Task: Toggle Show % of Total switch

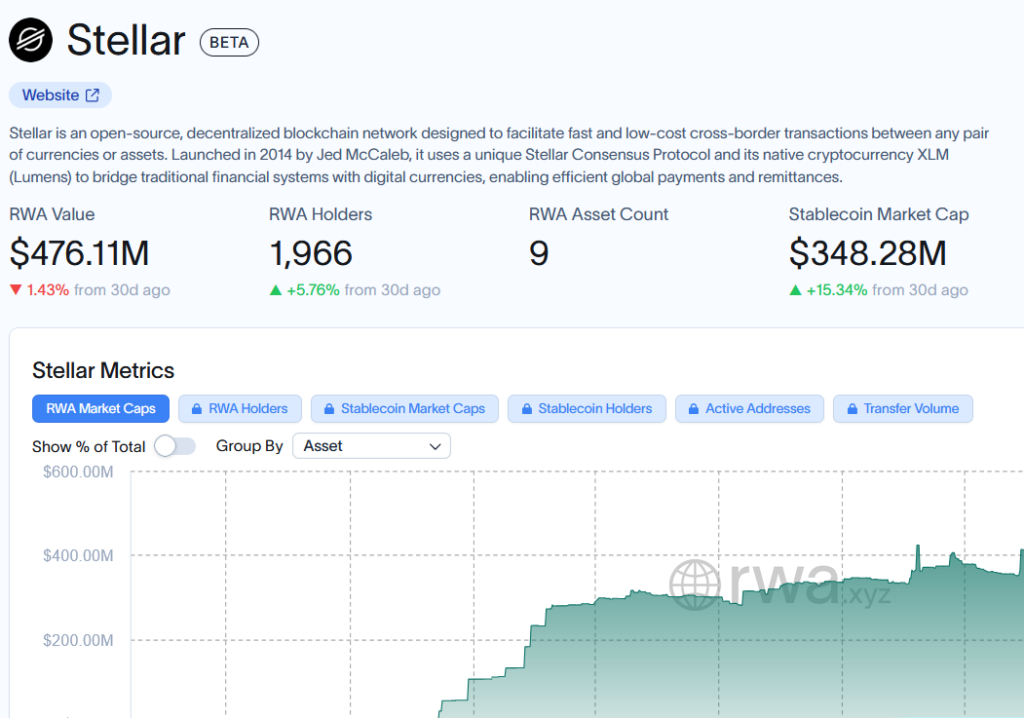Action: click(x=175, y=446)
